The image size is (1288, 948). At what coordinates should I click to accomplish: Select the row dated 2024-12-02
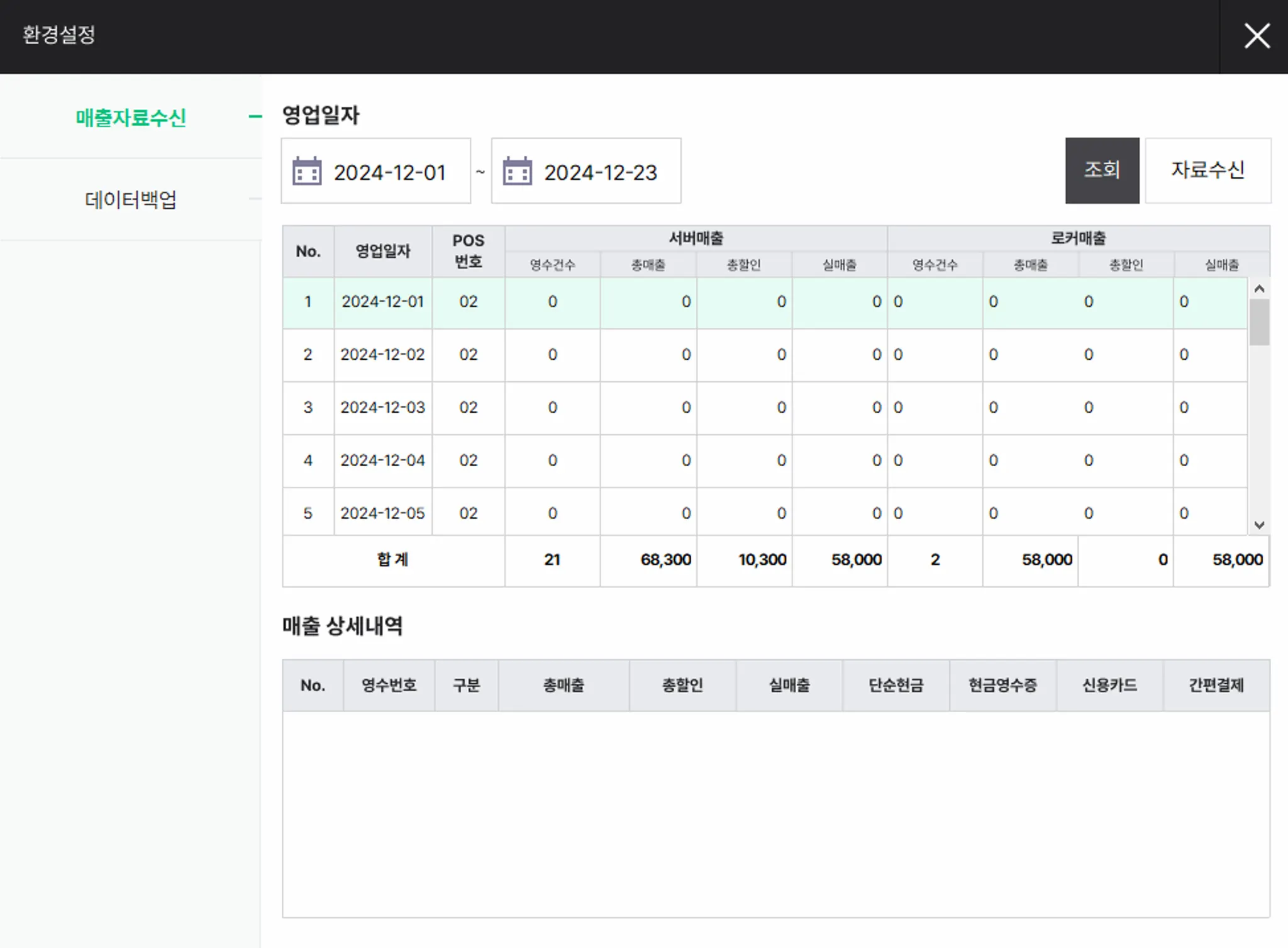point(382,355)
